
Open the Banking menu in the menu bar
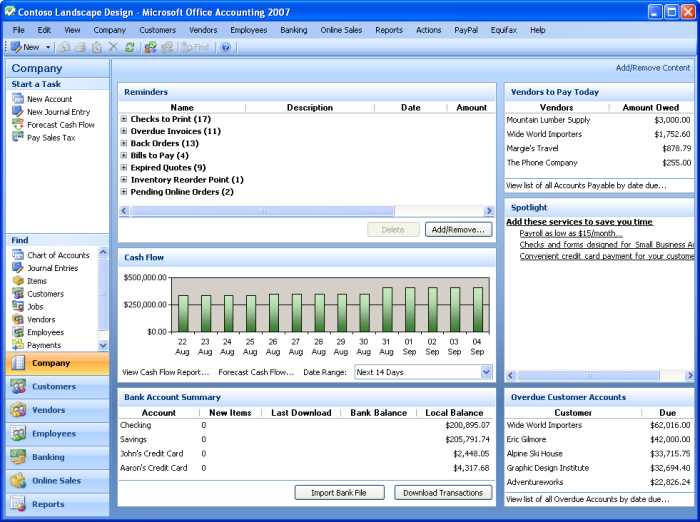click(294, 30)
